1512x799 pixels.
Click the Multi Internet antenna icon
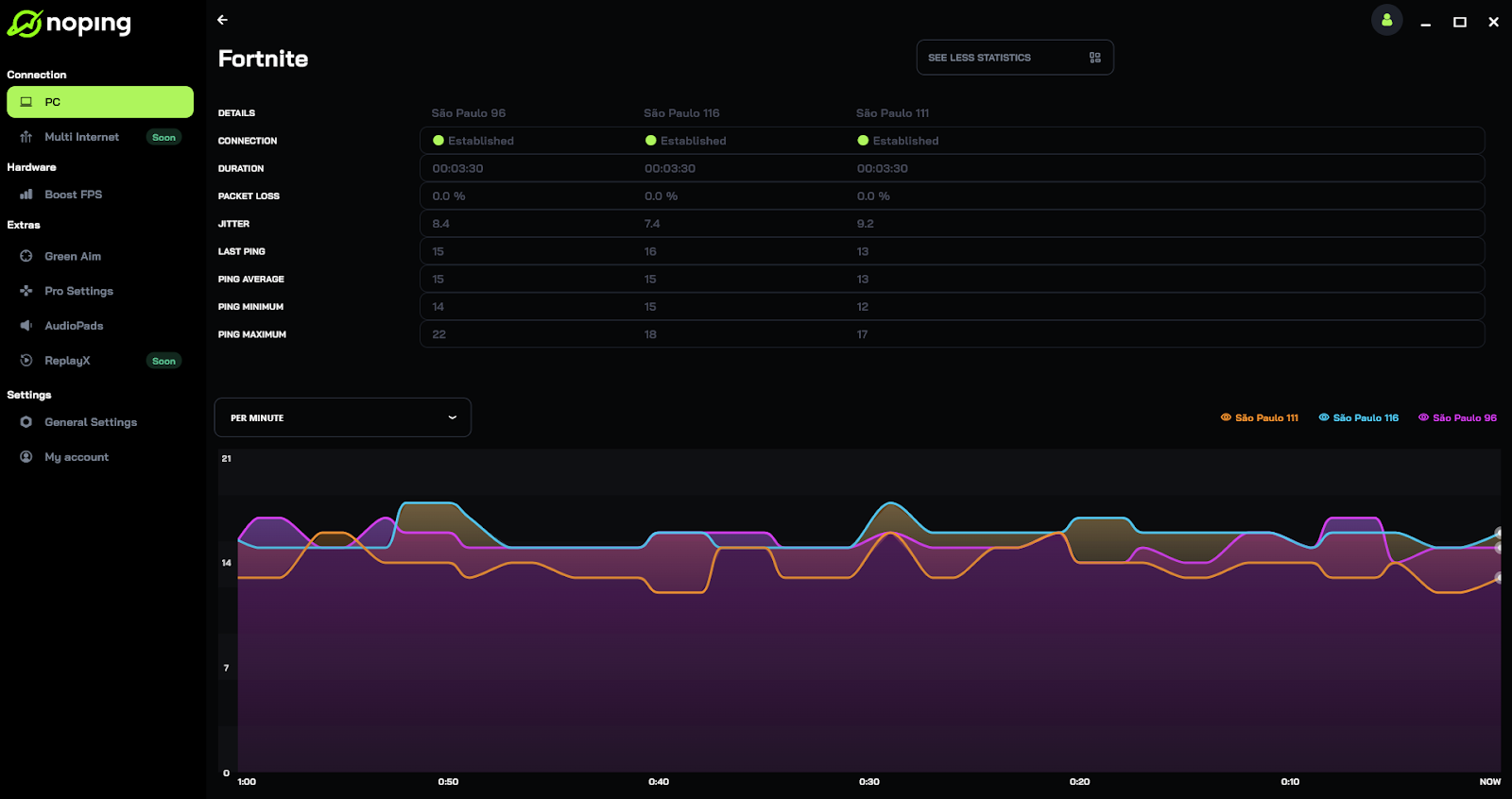pos(26,137)
